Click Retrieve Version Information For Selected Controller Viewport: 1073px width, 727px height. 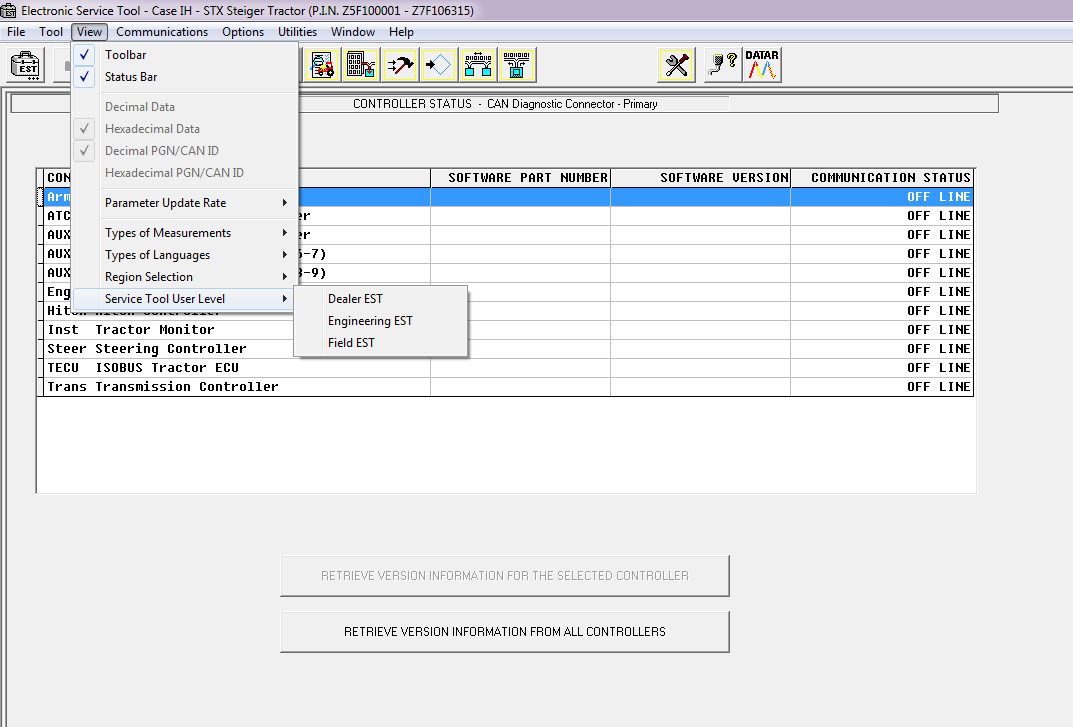pos(504,576)
